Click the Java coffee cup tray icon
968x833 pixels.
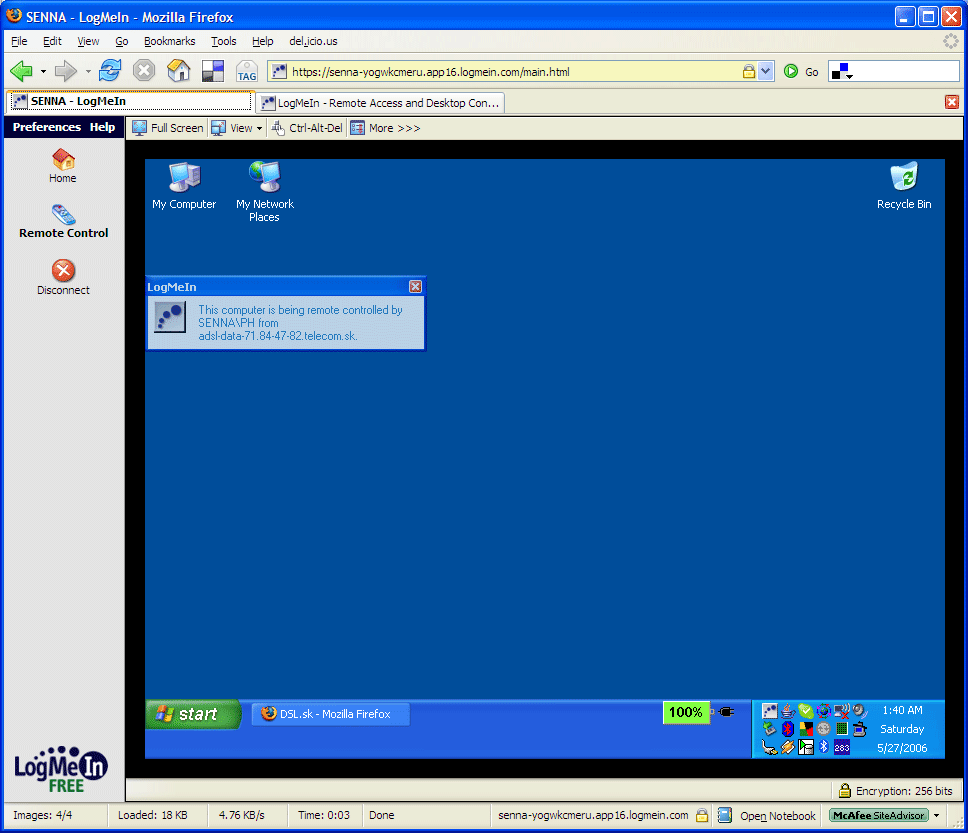point(788,711)
